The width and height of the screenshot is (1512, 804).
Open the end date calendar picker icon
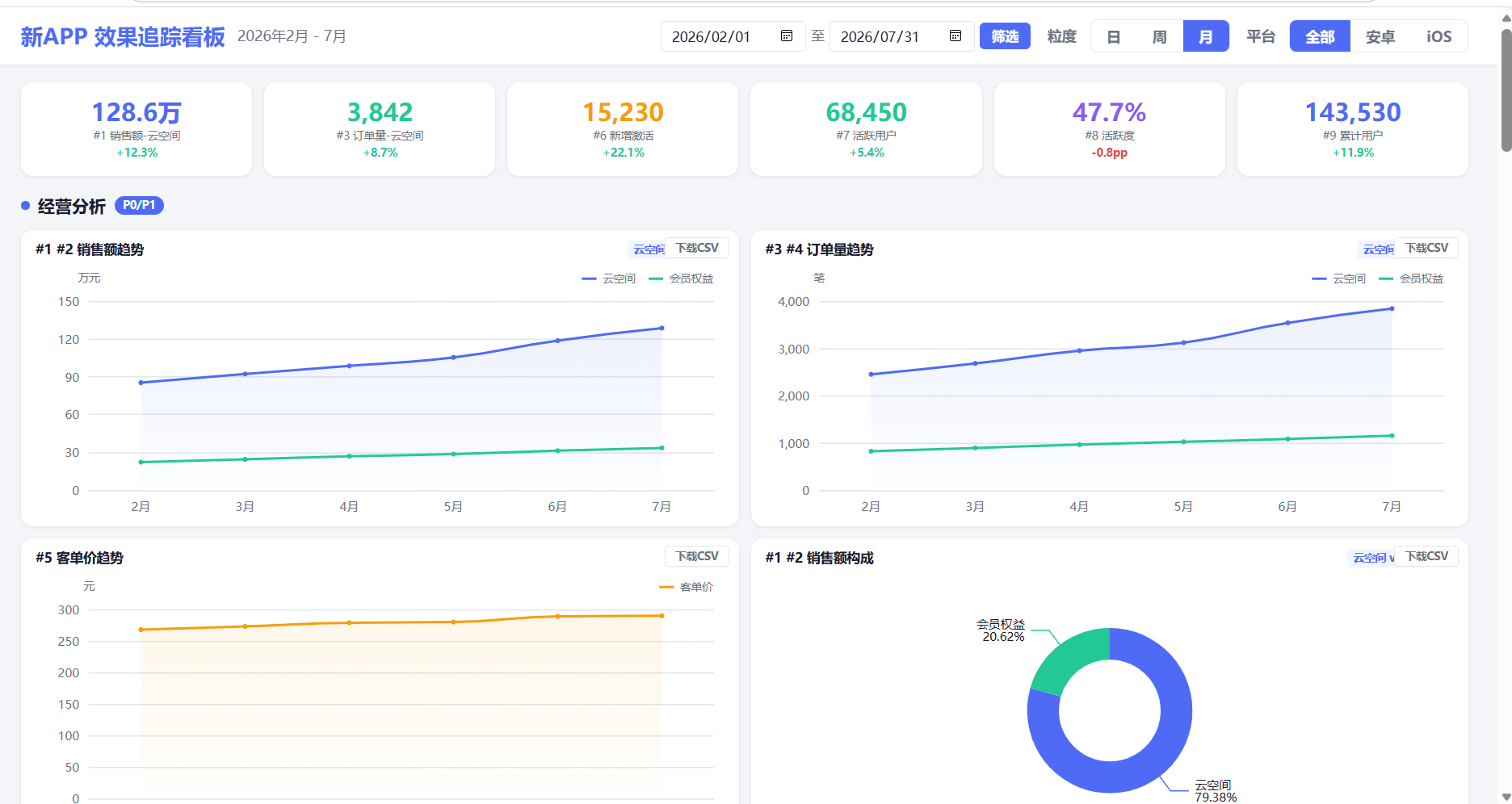tap(955, 36)
